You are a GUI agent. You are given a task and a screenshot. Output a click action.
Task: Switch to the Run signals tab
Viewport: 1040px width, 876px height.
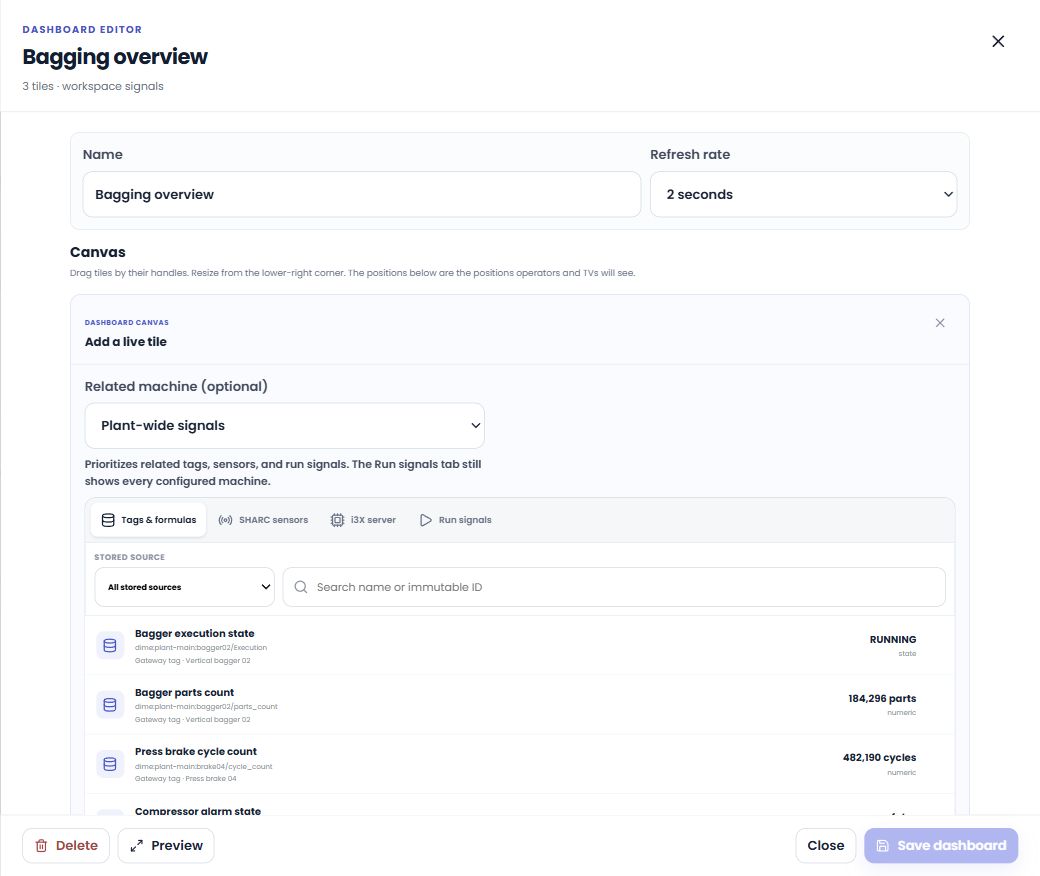(456, 520)
